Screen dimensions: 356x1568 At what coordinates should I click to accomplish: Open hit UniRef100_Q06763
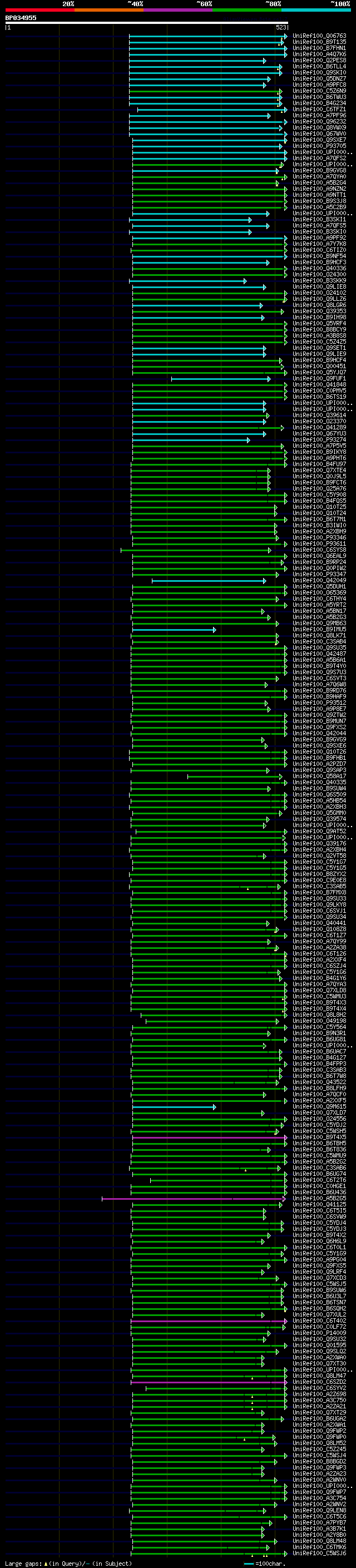click(x=319, y=36)
